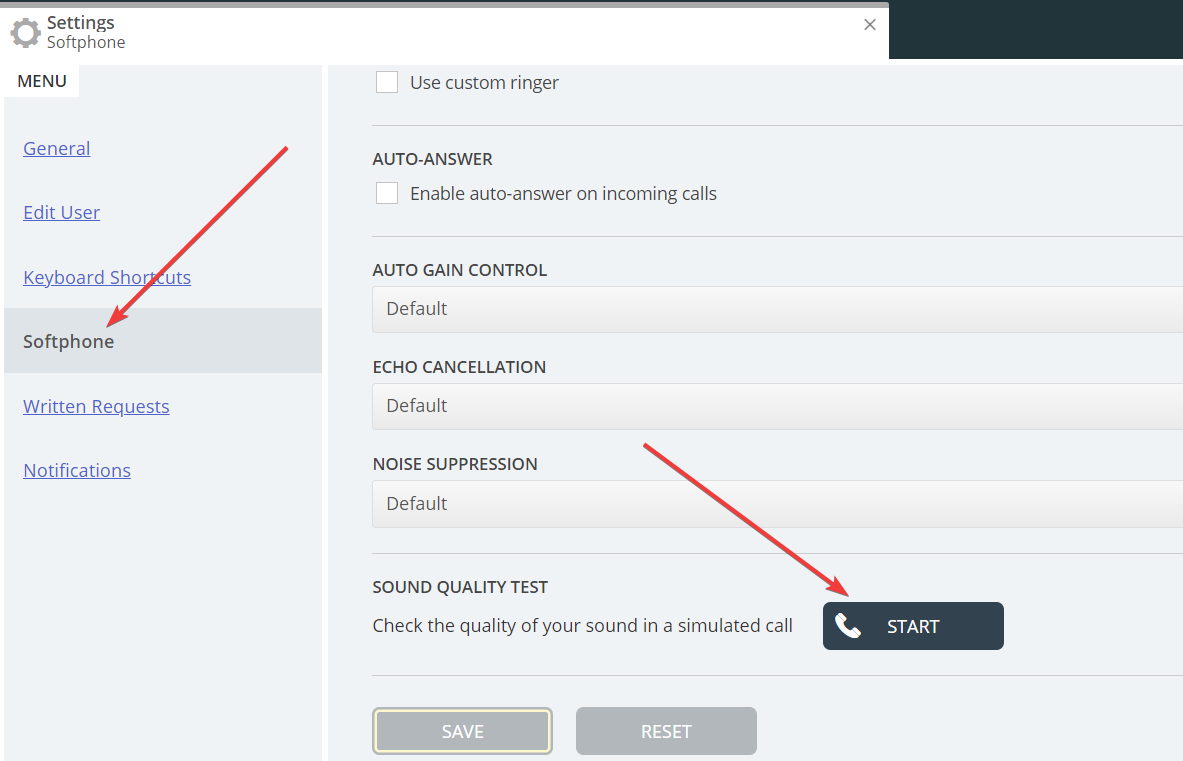Click the 'Settings' window title text
The height and width of the screenshot is (761, 1183).
click(x=81, y=22)
